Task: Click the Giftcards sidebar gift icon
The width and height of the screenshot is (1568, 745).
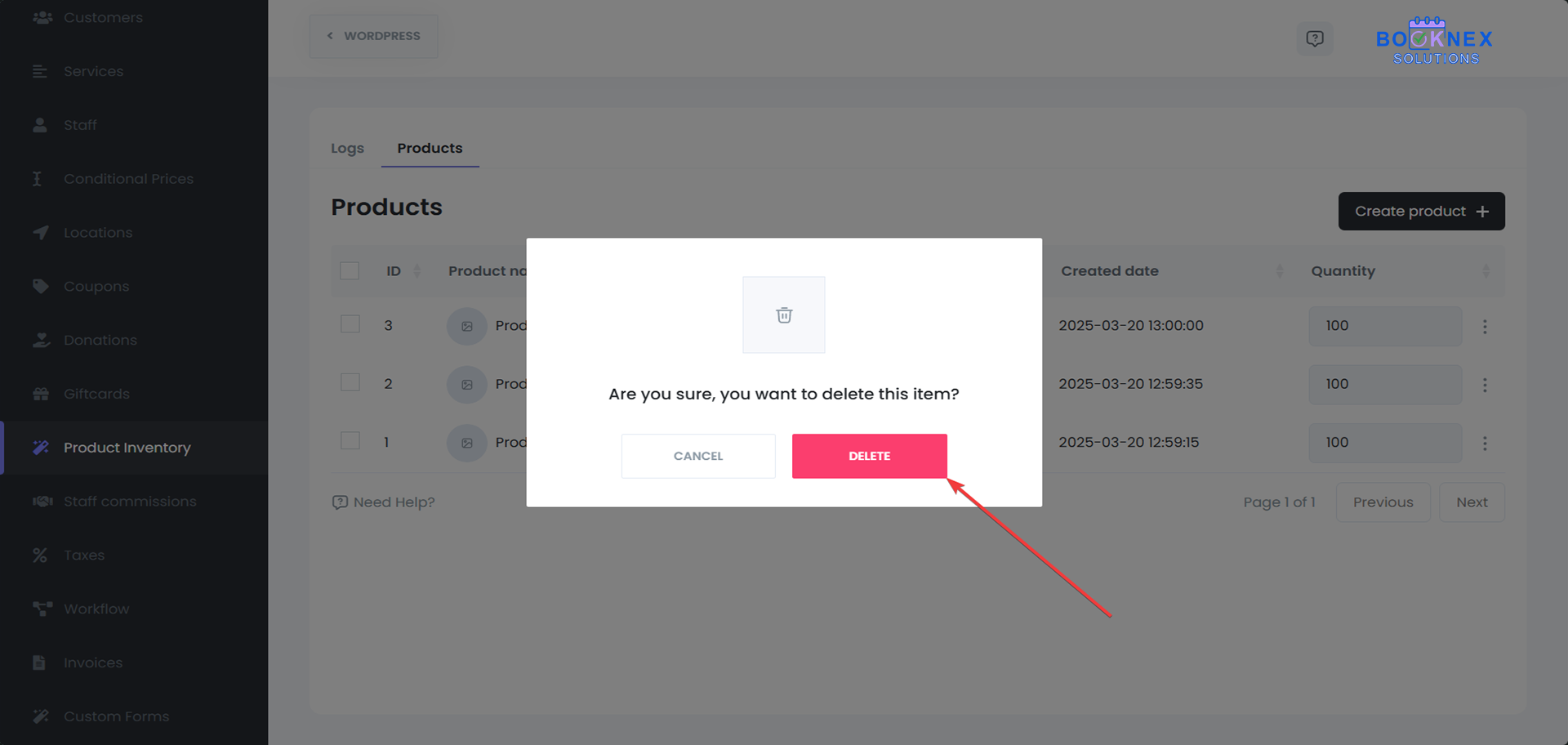Action: [41, 394]
